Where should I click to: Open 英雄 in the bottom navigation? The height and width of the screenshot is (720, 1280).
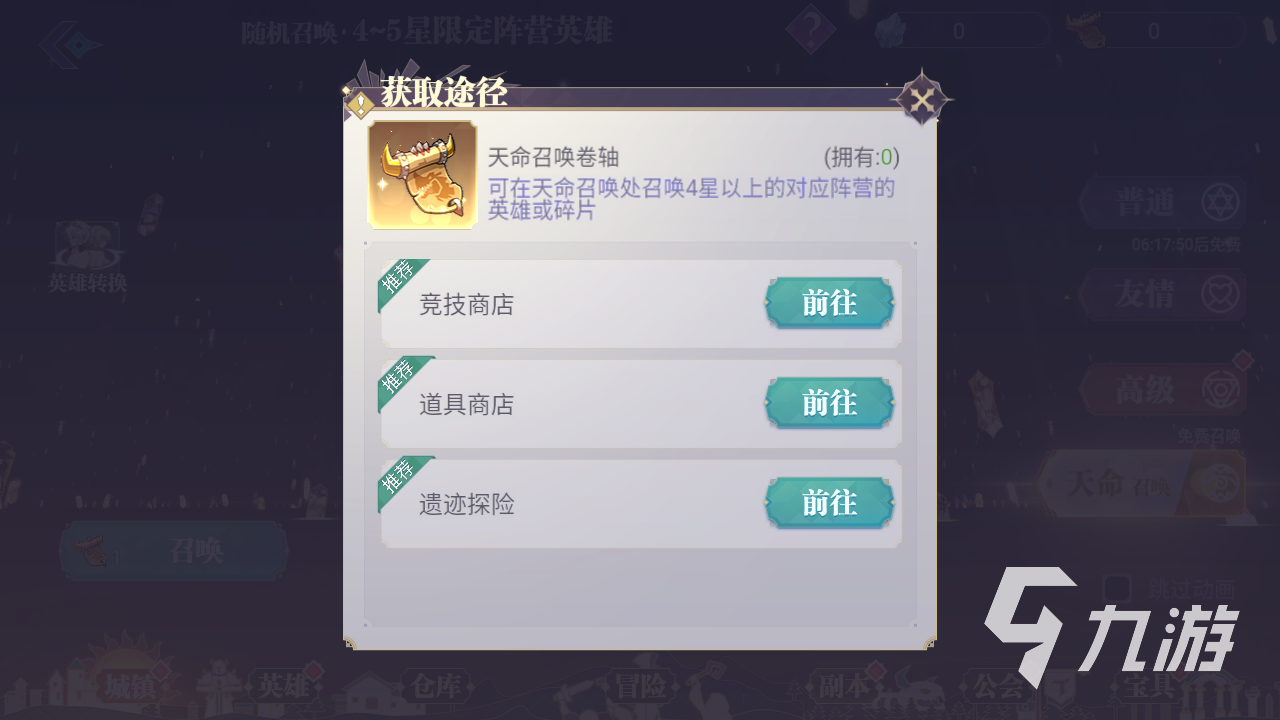pyautogui.click(x=283, y=685)
